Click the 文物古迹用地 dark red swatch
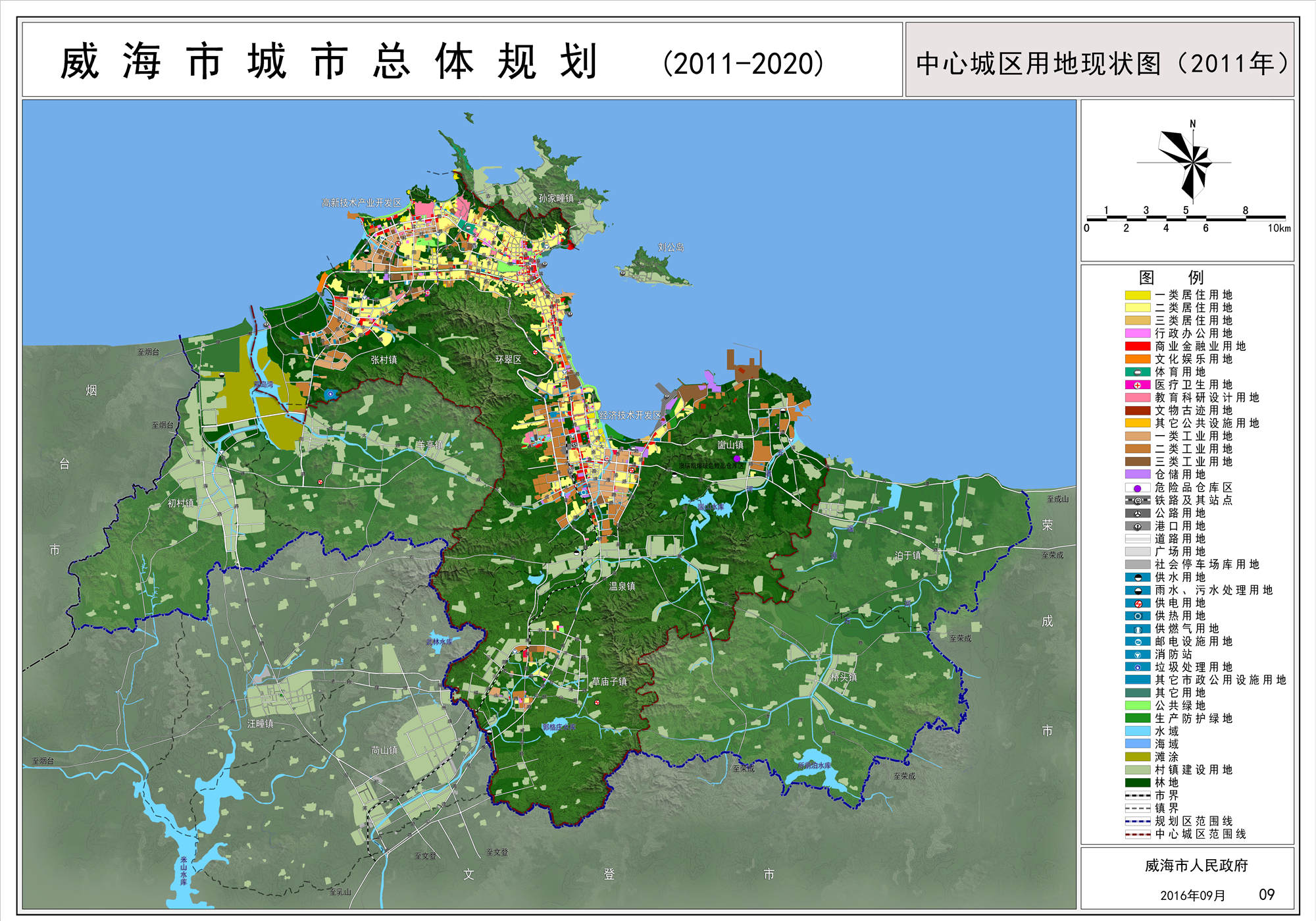Image resolution: width=1316 pixels, height=921 pixels. pos(1137,410)
